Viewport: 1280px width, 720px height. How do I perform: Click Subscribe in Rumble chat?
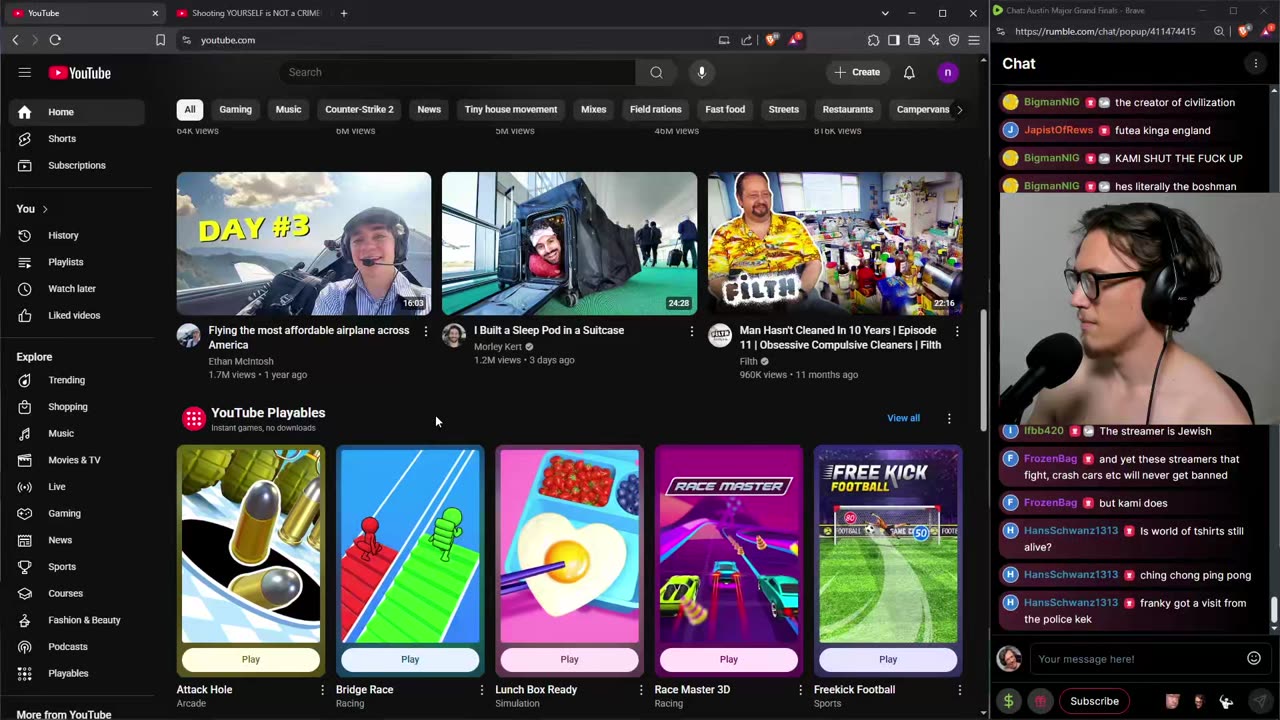[1094, 701]
